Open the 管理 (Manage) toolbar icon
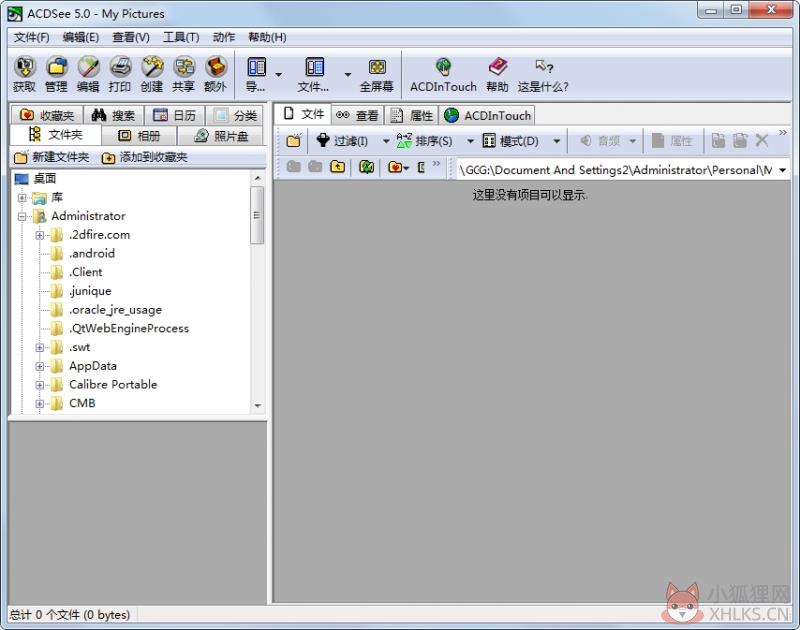This screenshot has width=800, height=630. click(56, 74)
